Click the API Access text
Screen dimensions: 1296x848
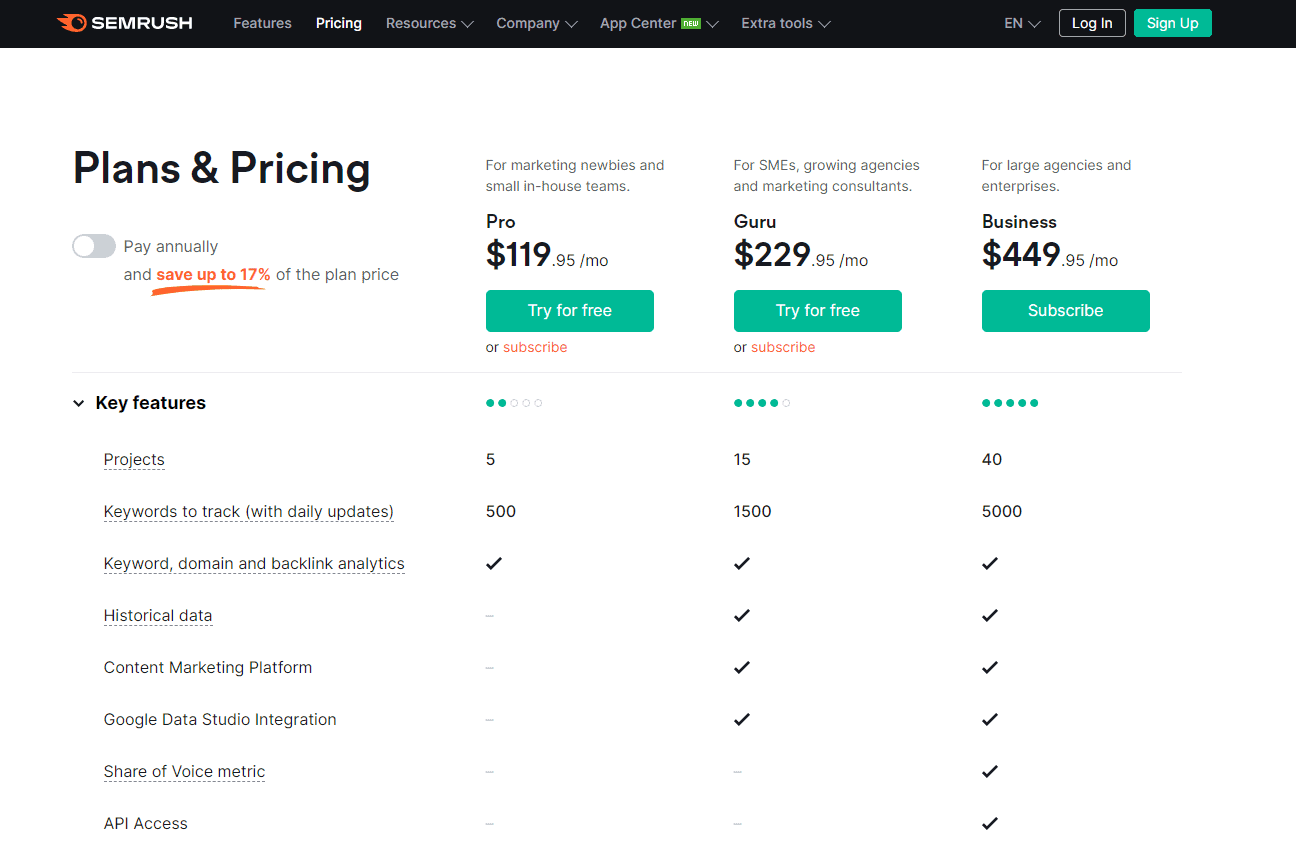click(x=146, y=823)
